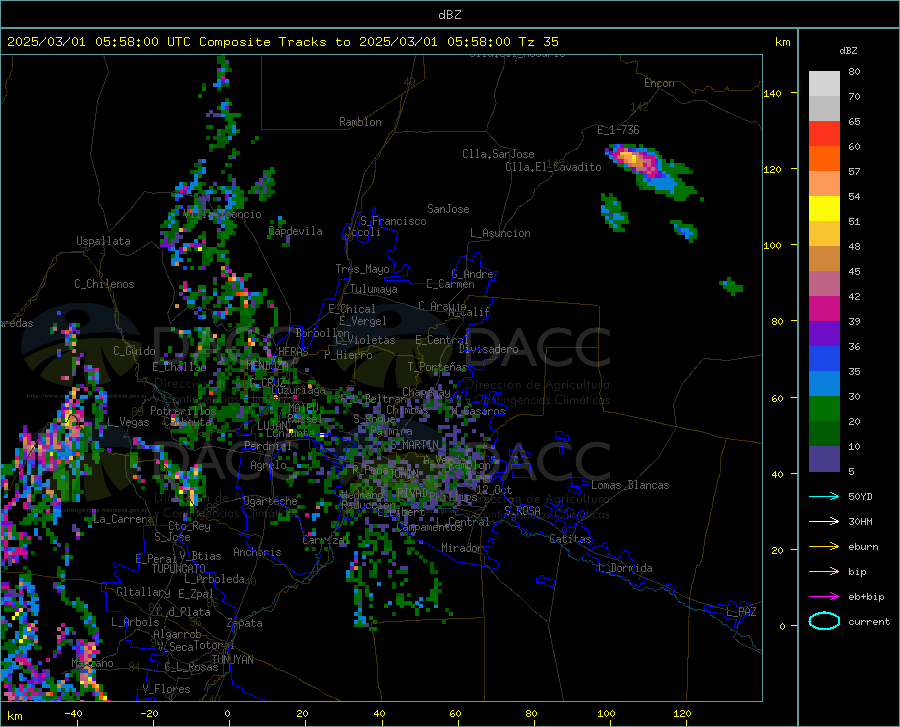Click the 'dBZ' heading above color scale
The image size is (900, 727).
pos(848,50)
